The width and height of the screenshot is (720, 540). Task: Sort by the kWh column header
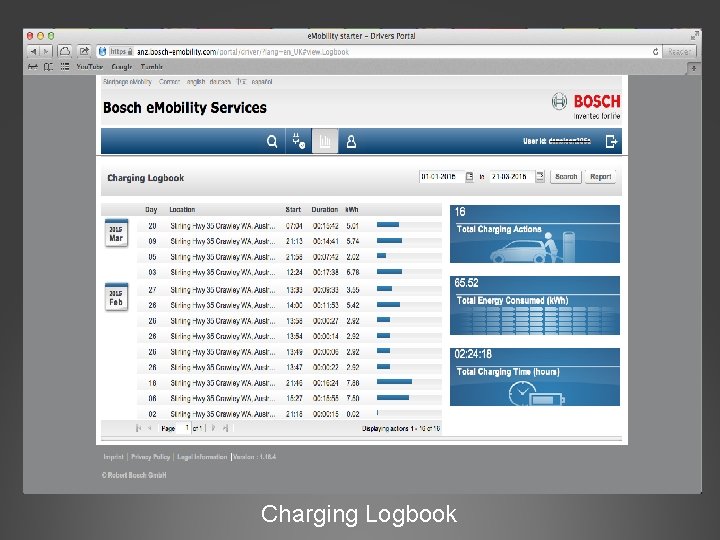click(x=352, y=210)
